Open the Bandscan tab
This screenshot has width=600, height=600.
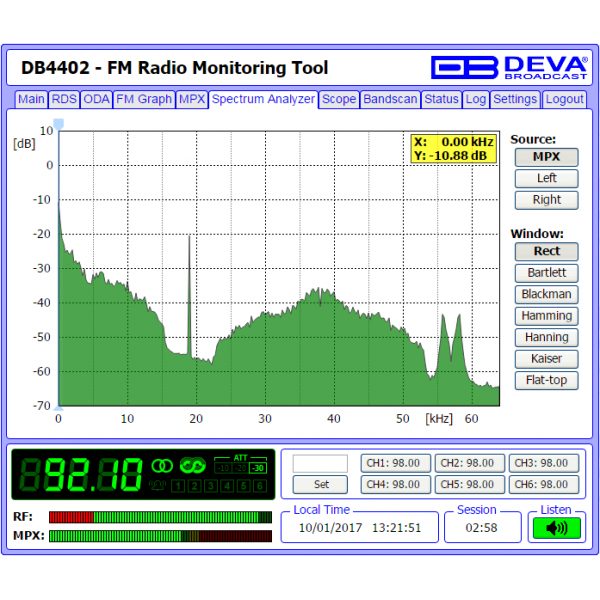[390, 99]
